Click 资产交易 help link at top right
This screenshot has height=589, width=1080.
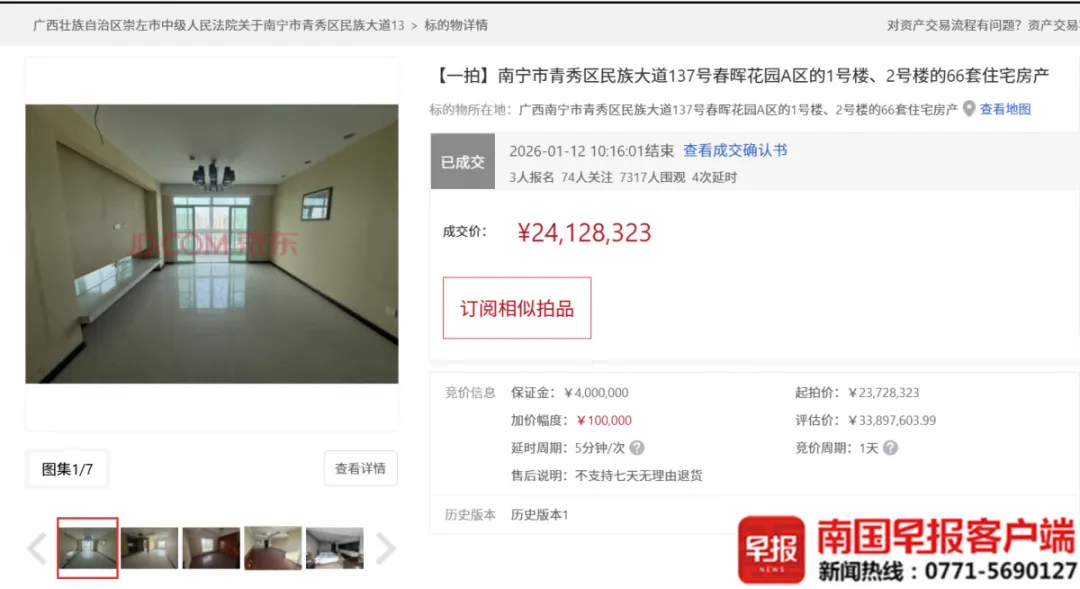click(1053, 25)
